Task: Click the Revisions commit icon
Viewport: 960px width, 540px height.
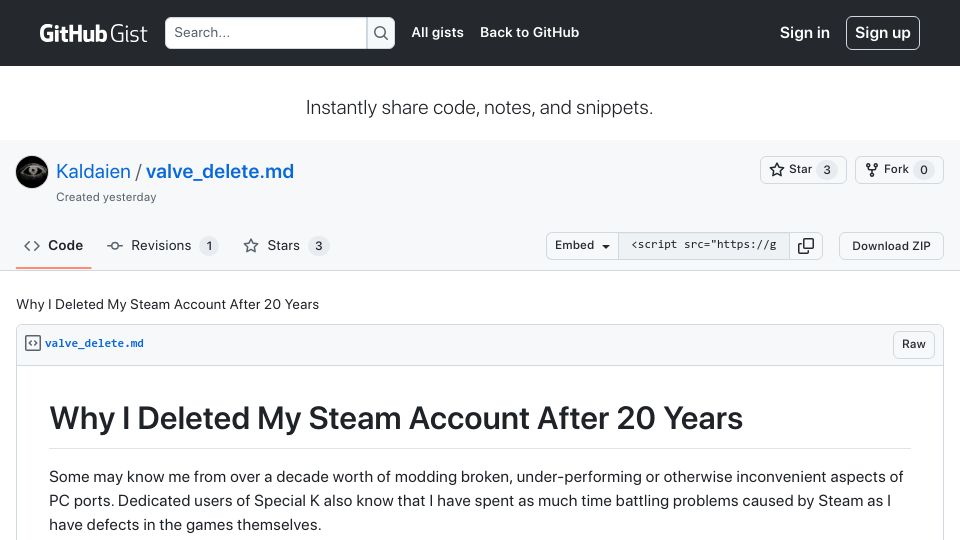Action: coord(114,246)
